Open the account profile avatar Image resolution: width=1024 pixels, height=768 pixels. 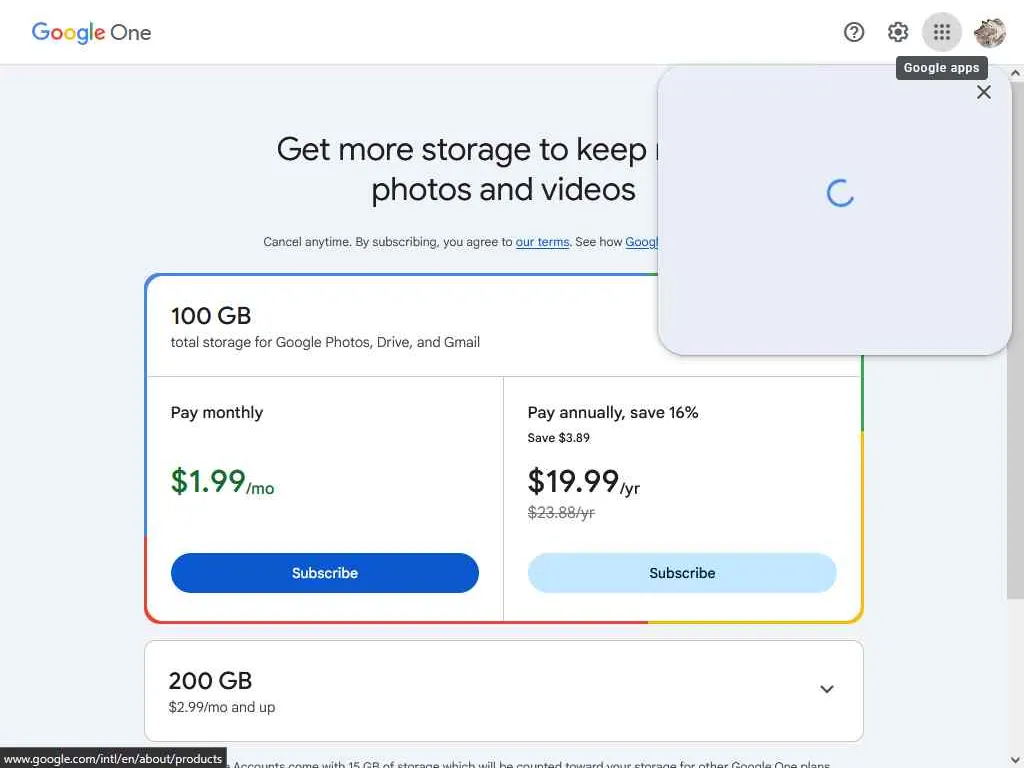[x=989, y=32]
